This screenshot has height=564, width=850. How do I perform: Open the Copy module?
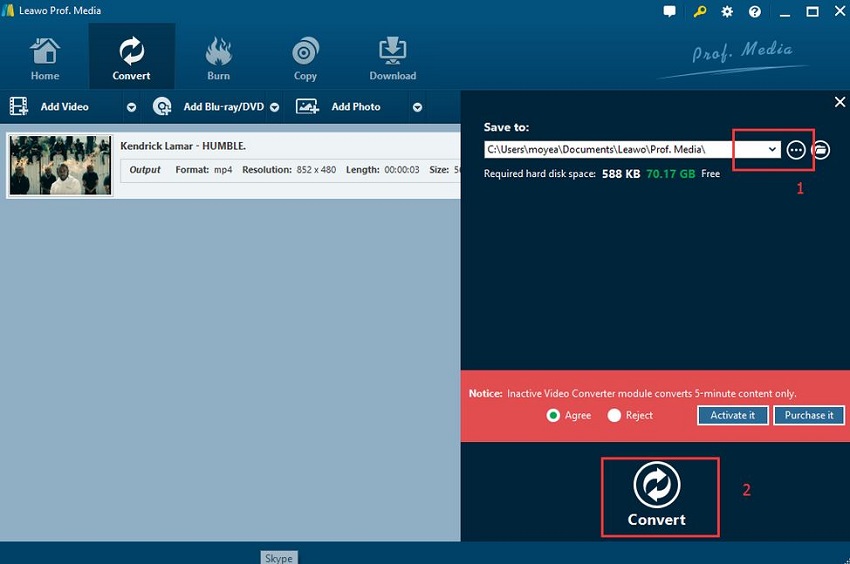point(305,59)
